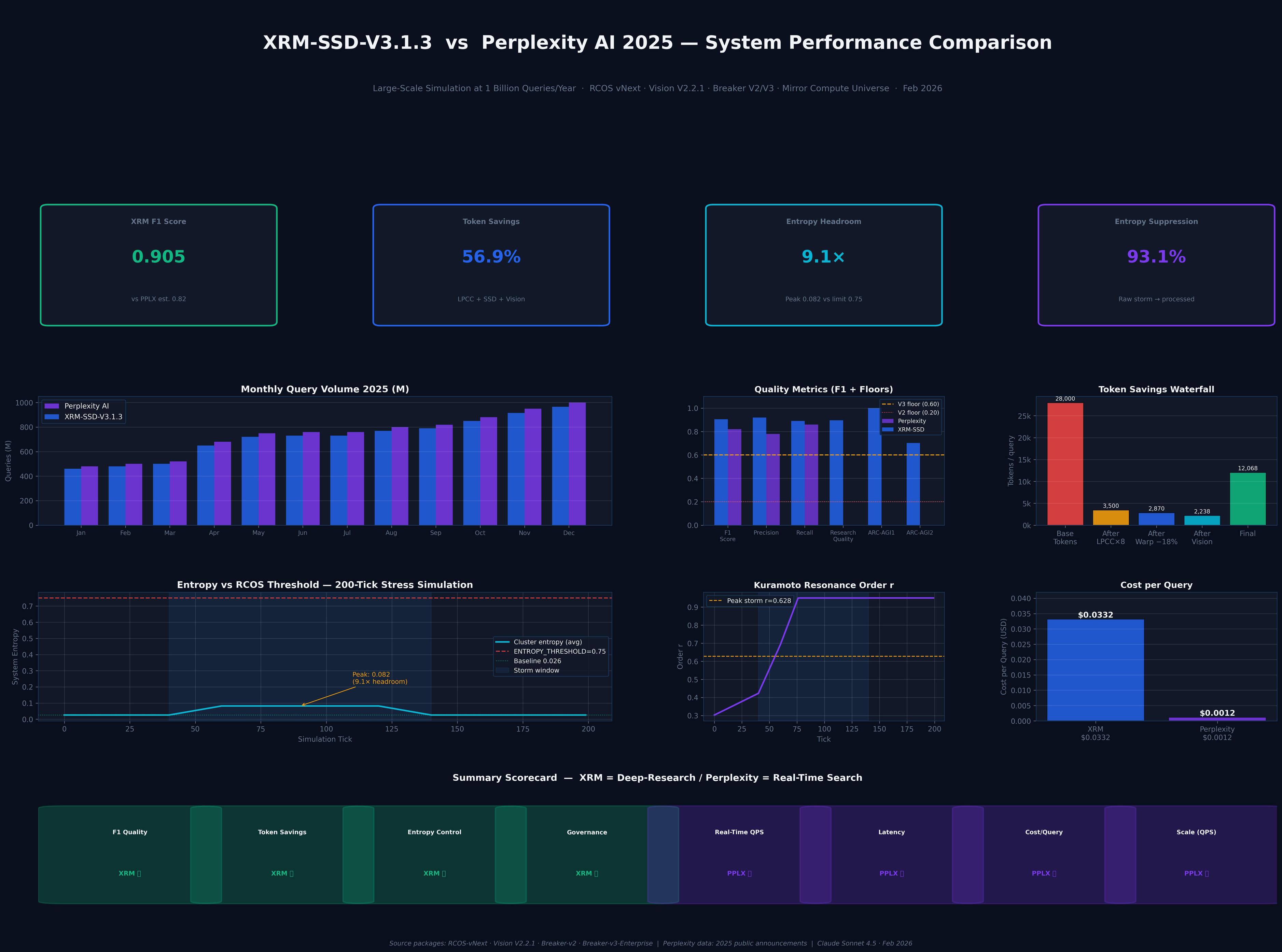
Task: Click the XRM-SSD-V3.1.3 legend swatch
Action: [x=51, y=417]
